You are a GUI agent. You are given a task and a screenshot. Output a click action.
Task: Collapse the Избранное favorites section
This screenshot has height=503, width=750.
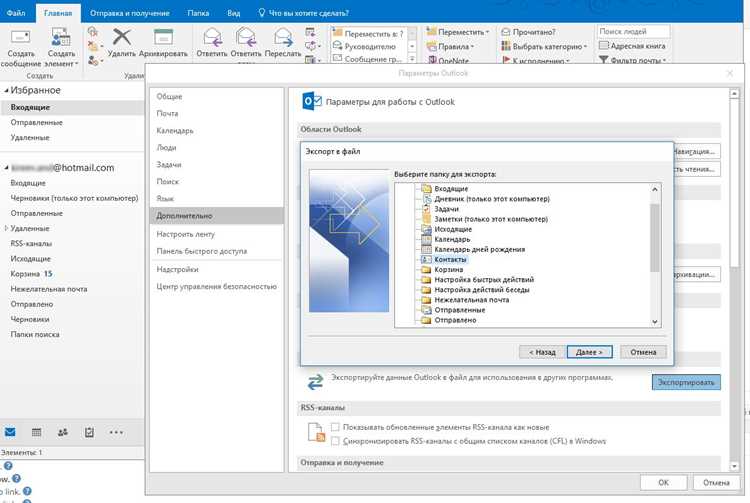pos(6,90)
